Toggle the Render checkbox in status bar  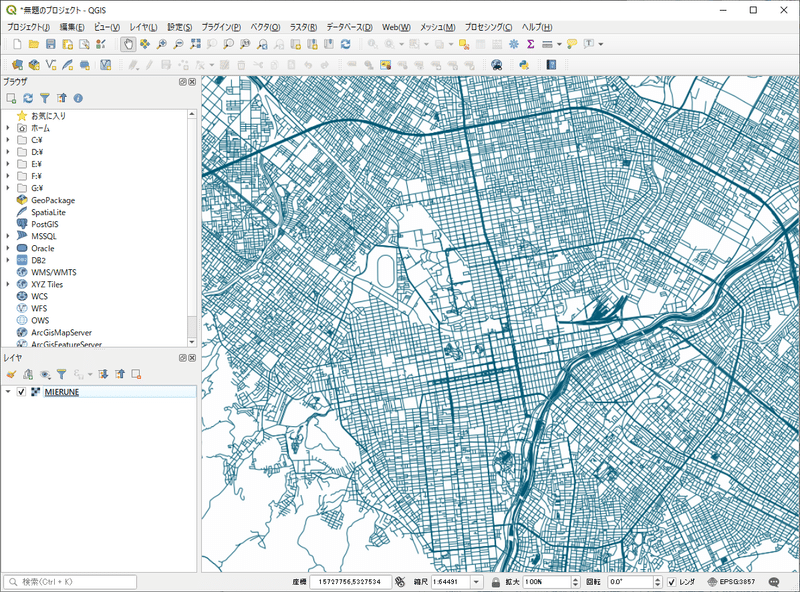tap(672, 582)
